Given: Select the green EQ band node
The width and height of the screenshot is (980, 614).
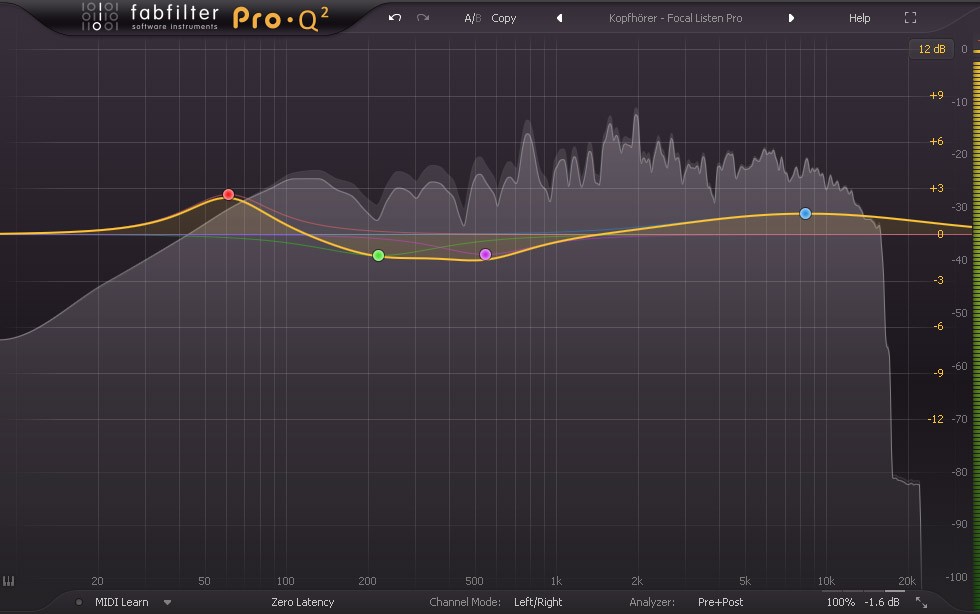Looking at the screenshot, I should [x=378, y=255].
